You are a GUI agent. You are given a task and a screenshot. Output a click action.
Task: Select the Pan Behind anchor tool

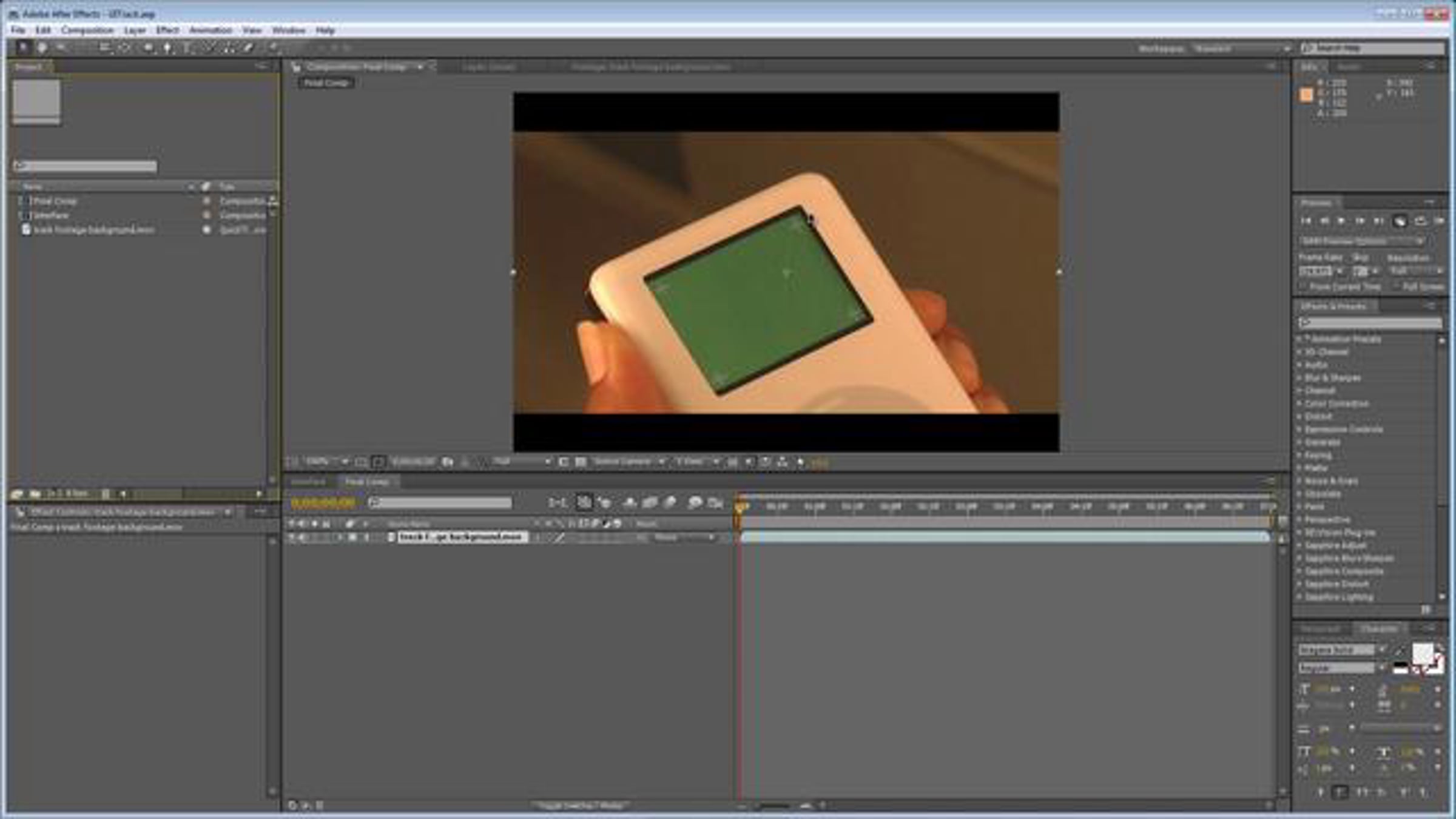[x=125, y=47]
